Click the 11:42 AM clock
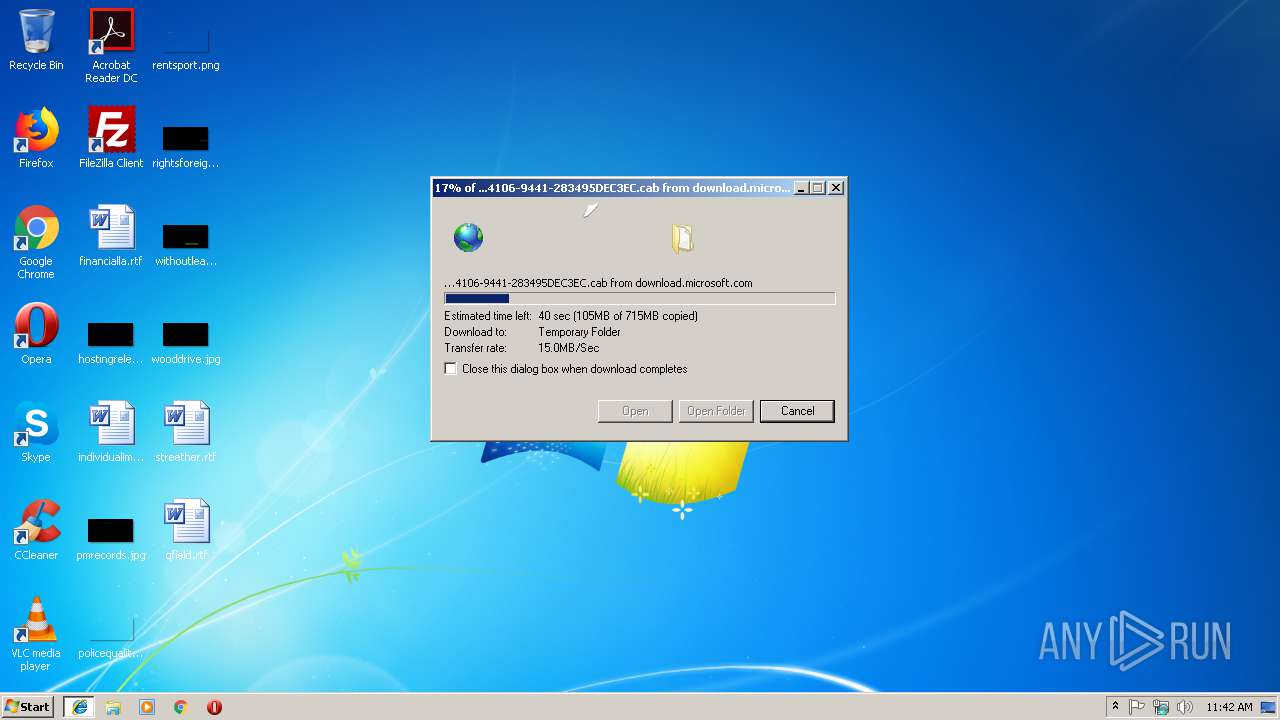 point(1229,707)
